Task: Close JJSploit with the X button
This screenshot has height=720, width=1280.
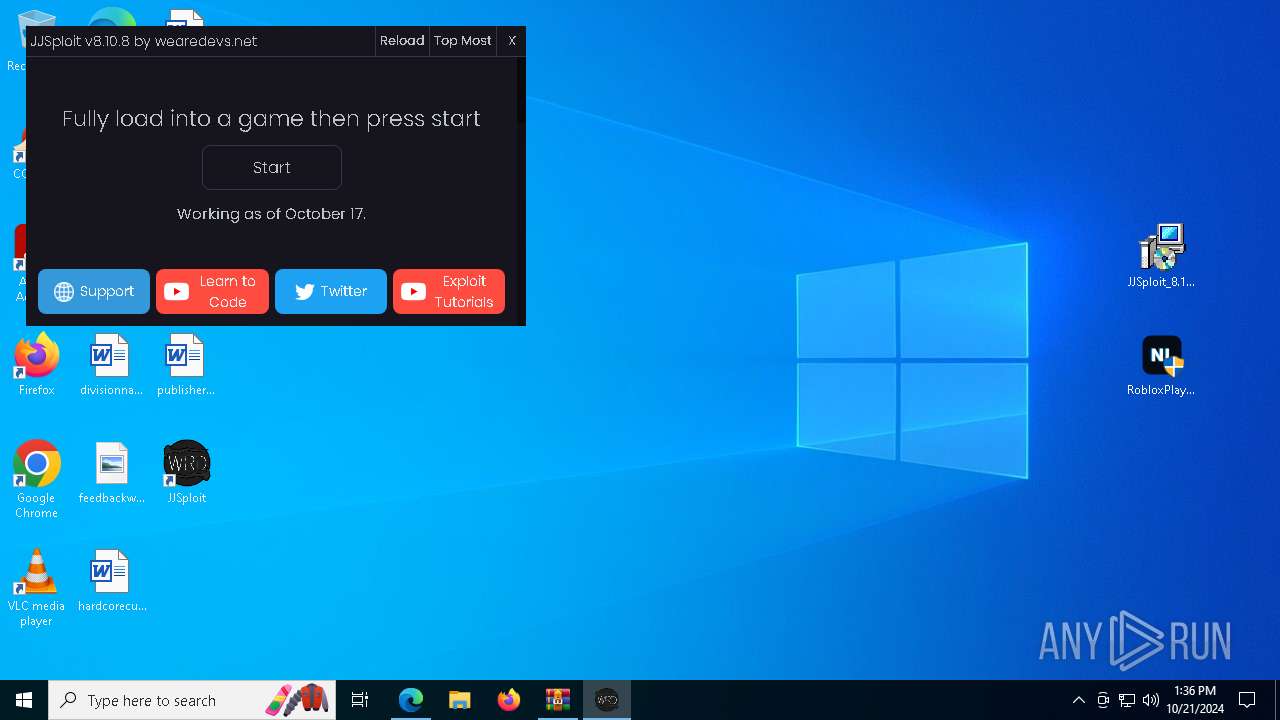Action: pyautogui.click(x=512, y=41)
